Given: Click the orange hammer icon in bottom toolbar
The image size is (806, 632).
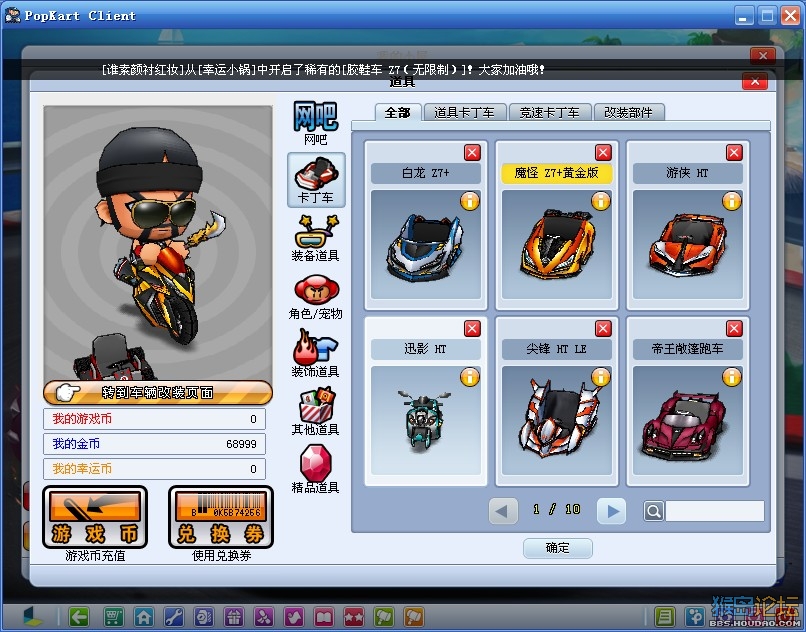Looking at the screenshot, I should [x=414, y=616].
